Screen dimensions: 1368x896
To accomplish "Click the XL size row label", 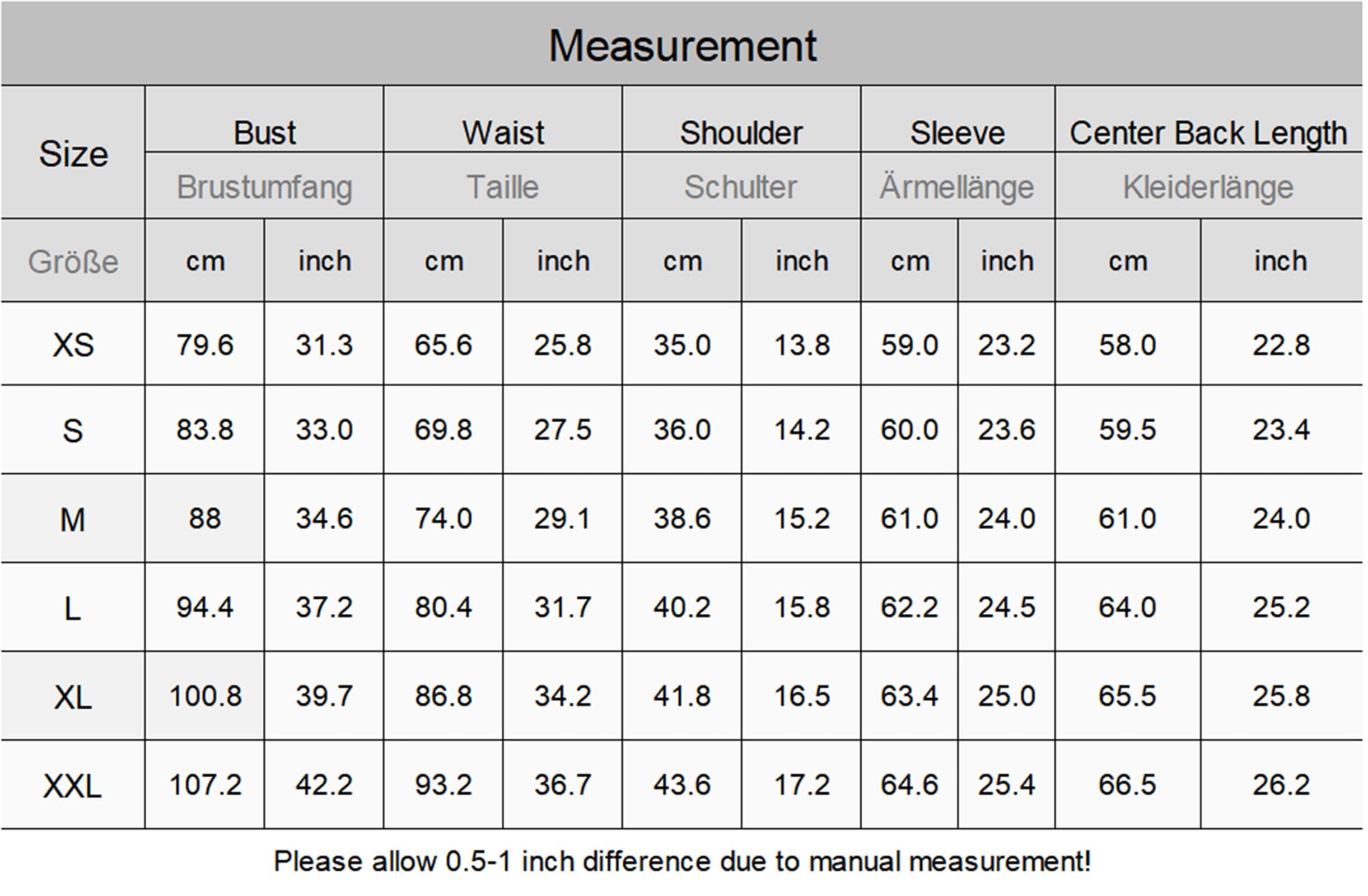I will 73,698.
